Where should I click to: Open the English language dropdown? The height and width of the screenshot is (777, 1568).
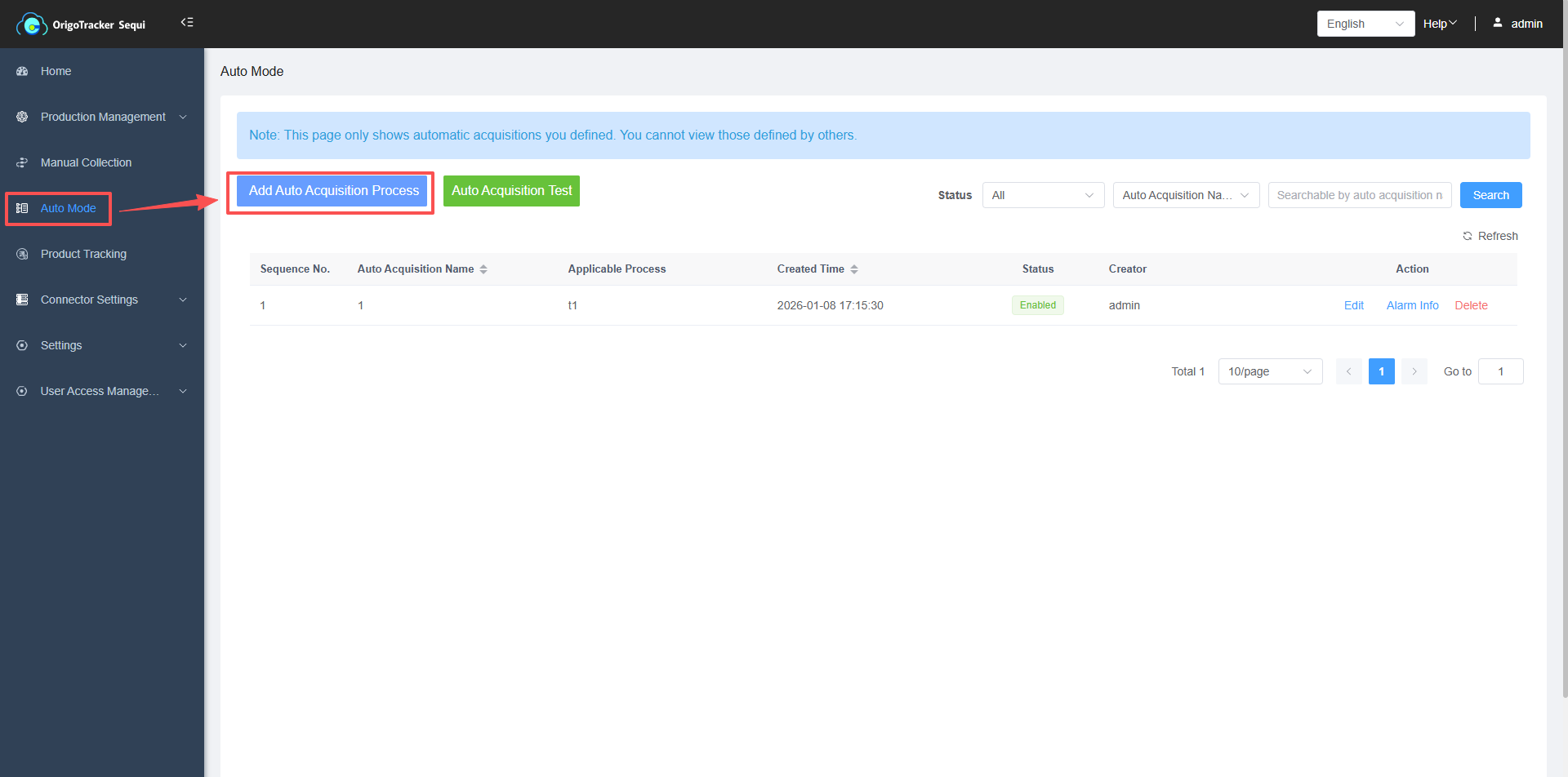(1365, 24)
